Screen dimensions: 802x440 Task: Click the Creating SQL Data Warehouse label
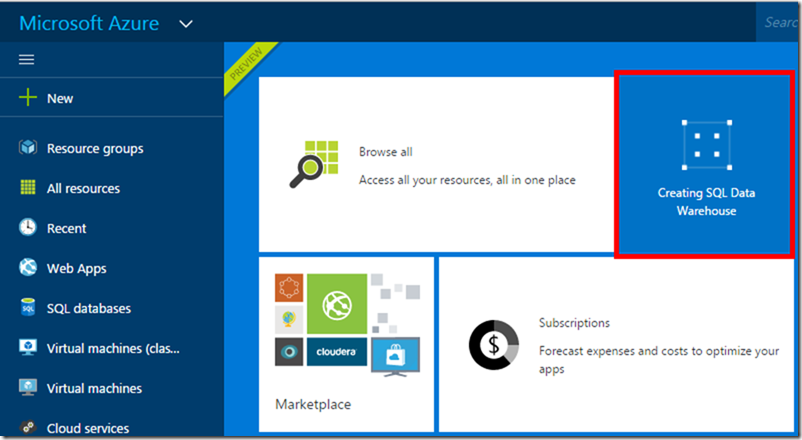[x=706, y=202]
